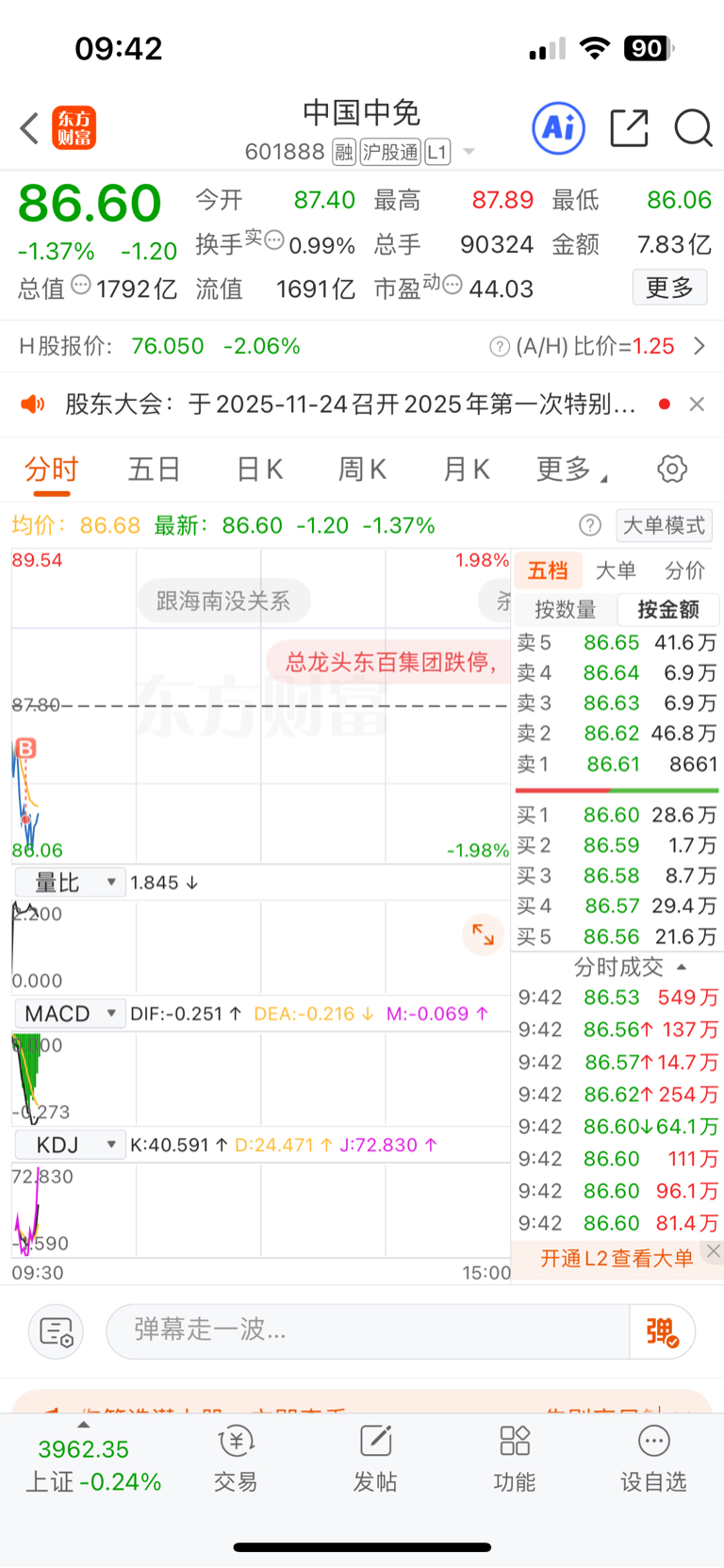Viewport: 724px width, 1568px height.
Task: Tap 卖5 price 86.65 row
Action: [617, 643]
